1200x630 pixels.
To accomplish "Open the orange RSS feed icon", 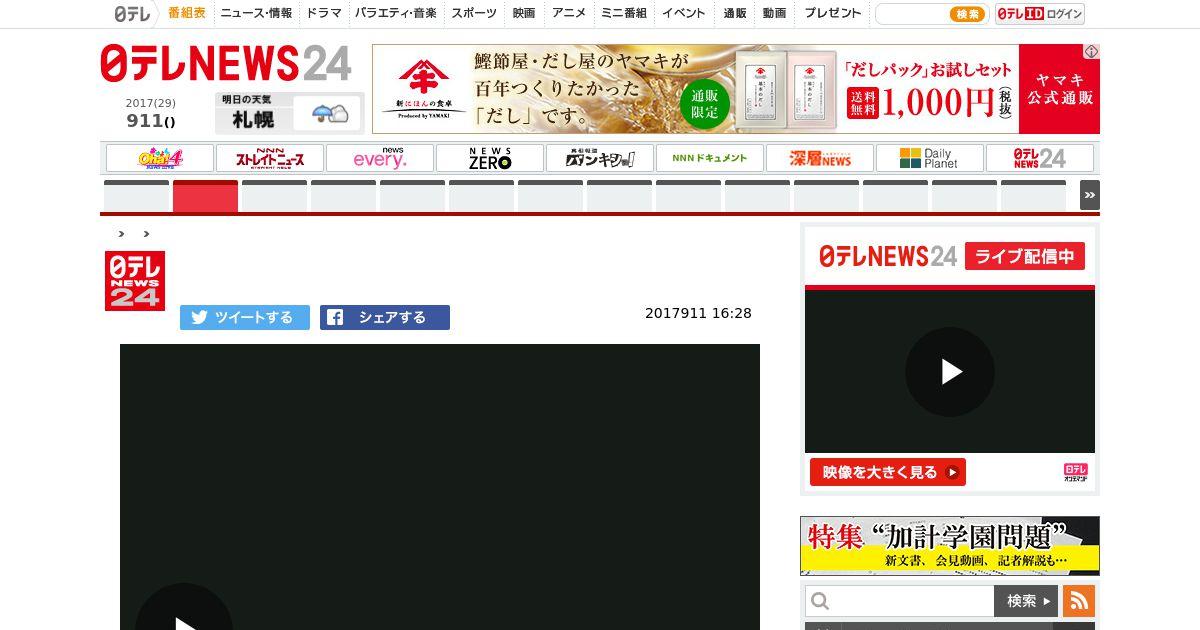I will (x=1079, y=601).
